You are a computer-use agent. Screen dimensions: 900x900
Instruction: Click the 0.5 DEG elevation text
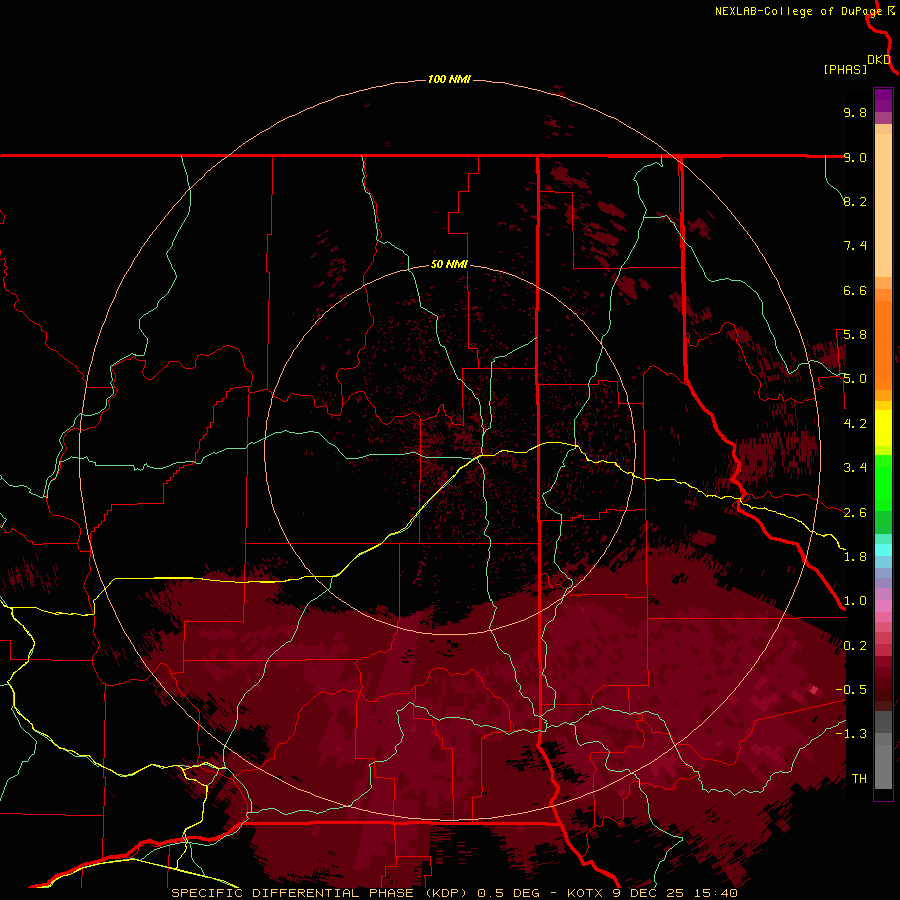[509, 893]
